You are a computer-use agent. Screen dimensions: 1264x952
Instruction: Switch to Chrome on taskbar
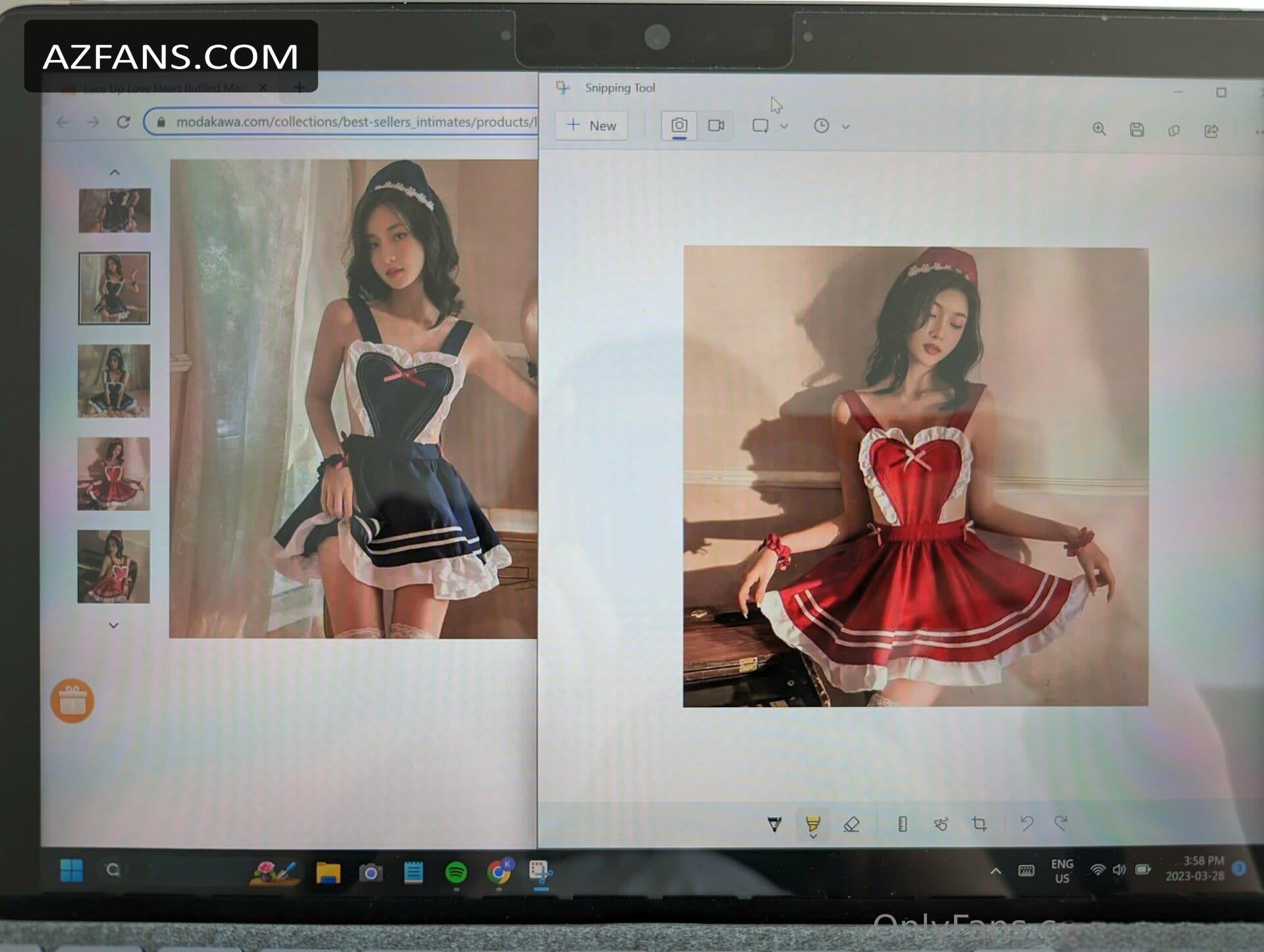click(500, 871)
